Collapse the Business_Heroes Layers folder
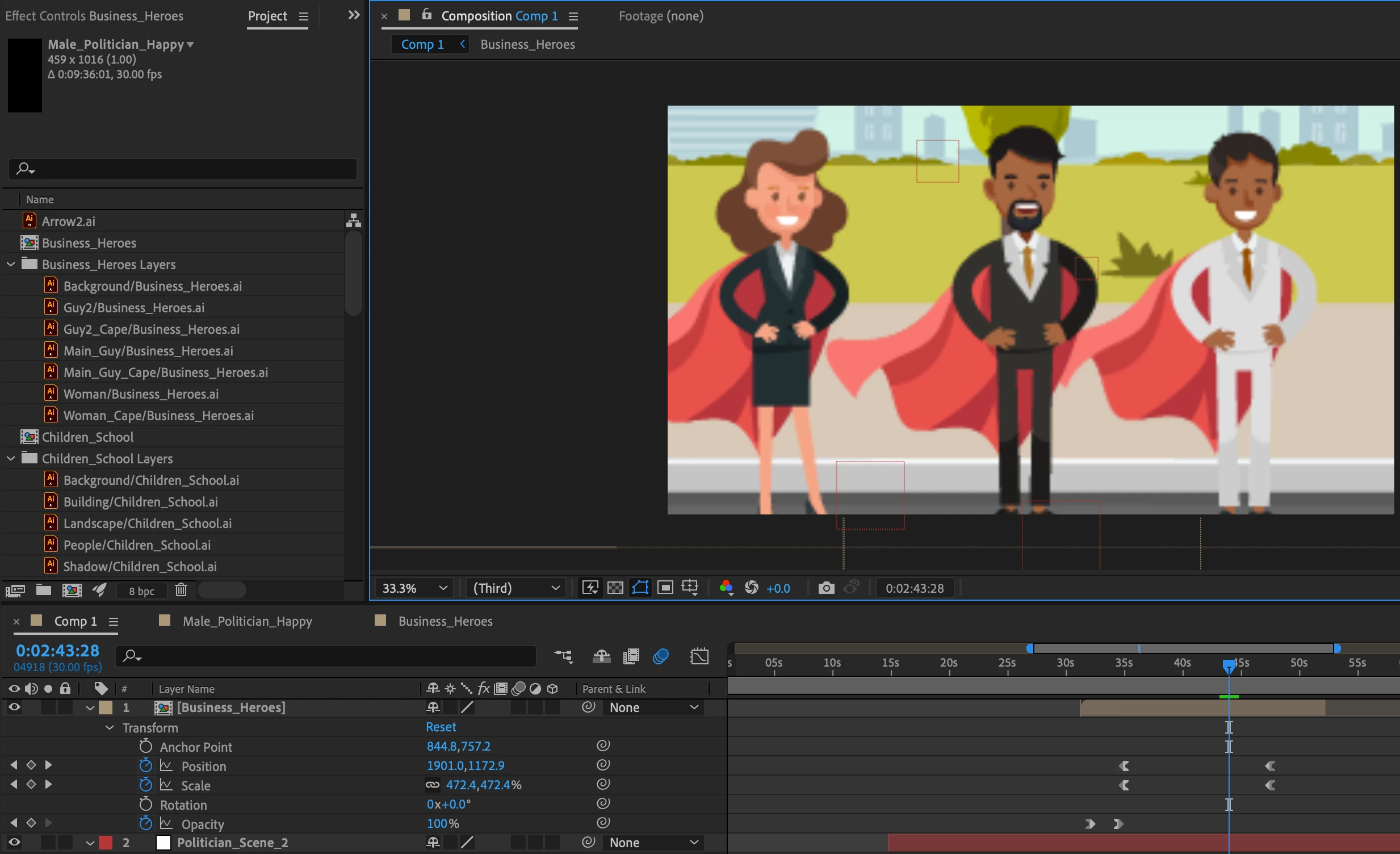The image size is (1400, 854). tap(11, 264)
